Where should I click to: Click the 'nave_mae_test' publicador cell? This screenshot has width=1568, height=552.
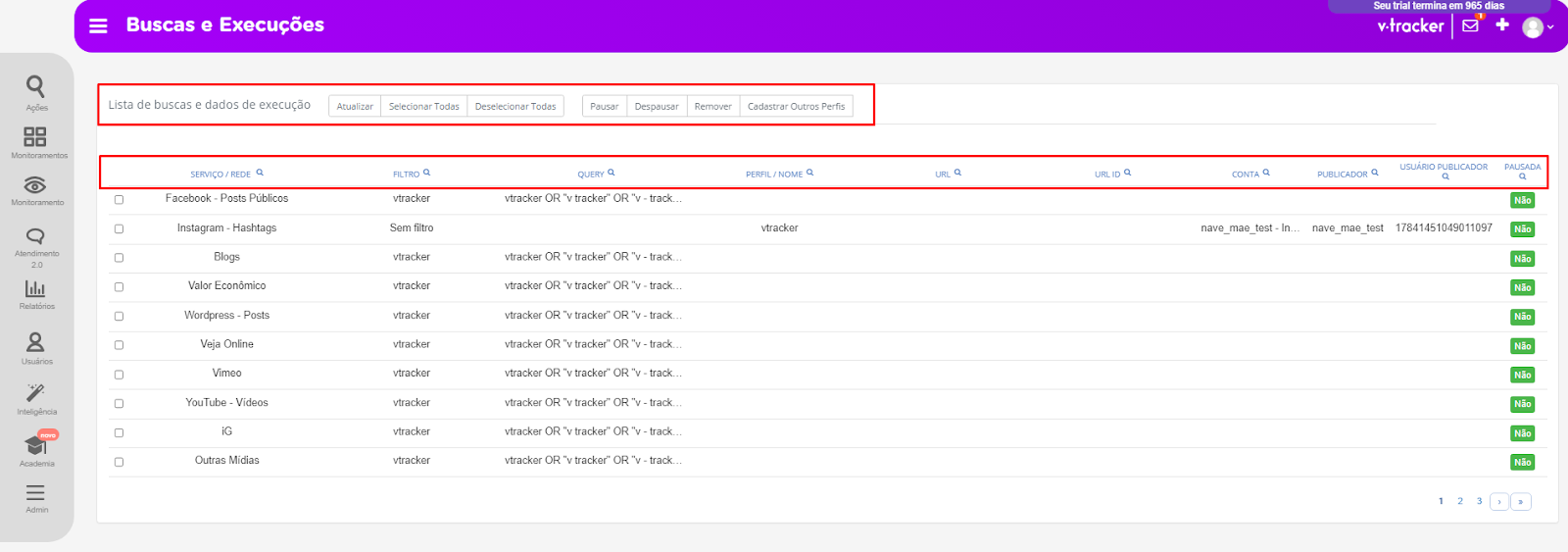(1347, 227)
